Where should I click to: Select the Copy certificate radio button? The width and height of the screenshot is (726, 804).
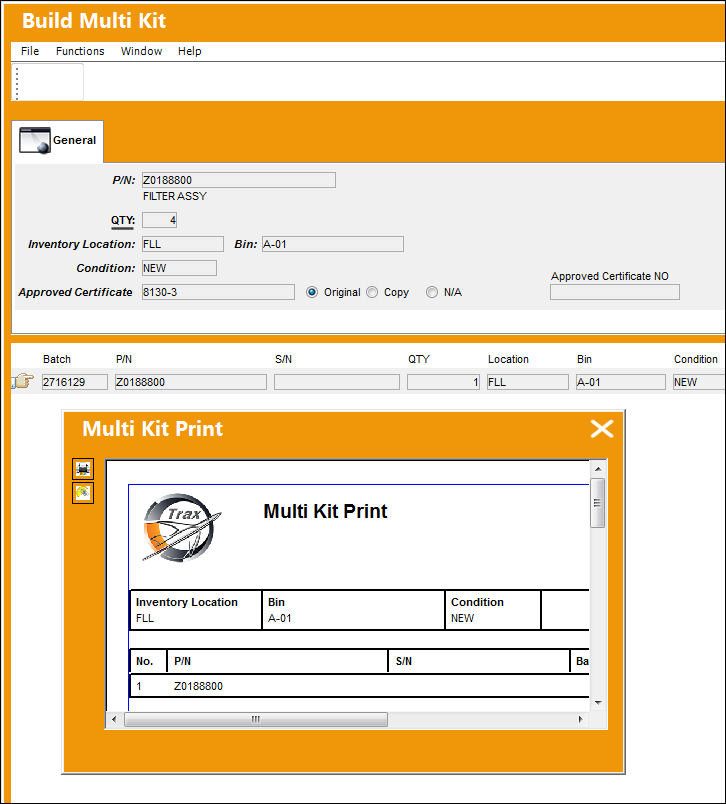(x=372, y=292)
